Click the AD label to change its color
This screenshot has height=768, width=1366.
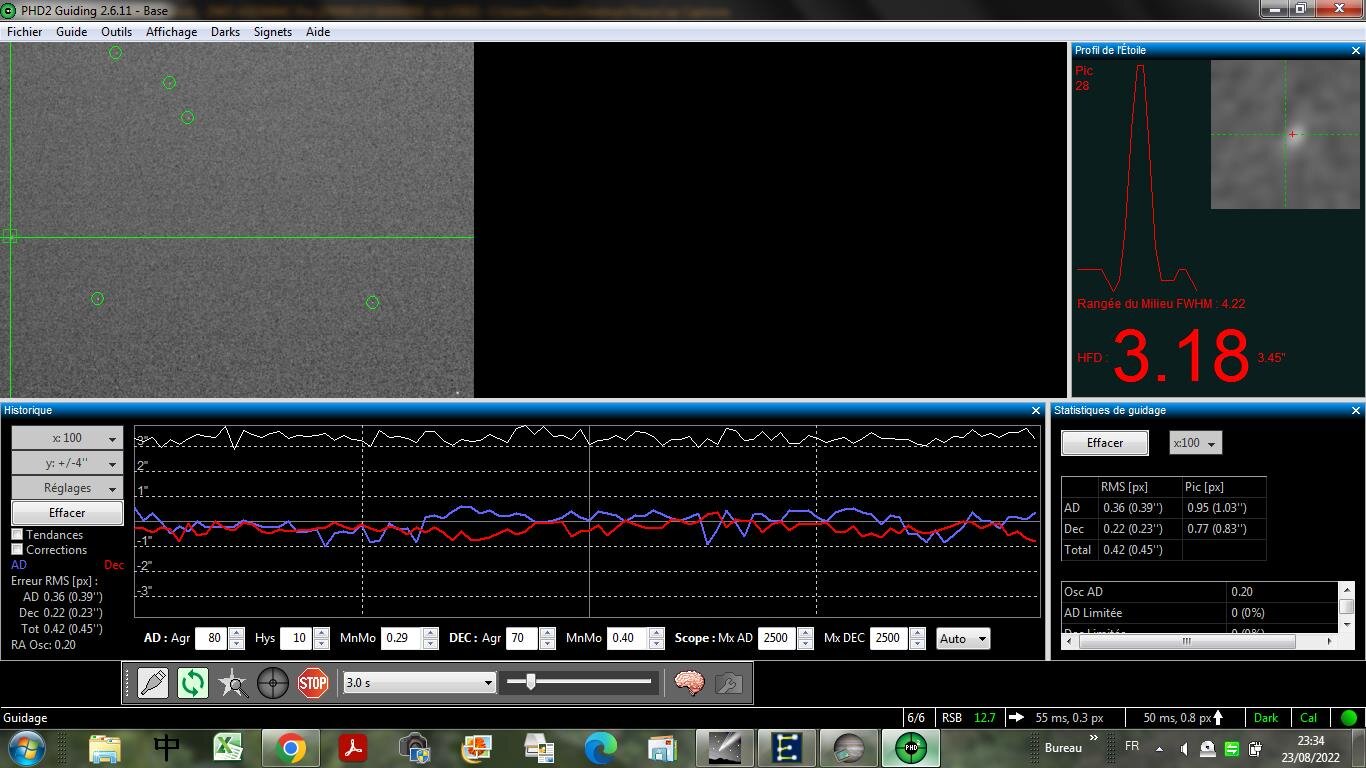coord(19,565)
